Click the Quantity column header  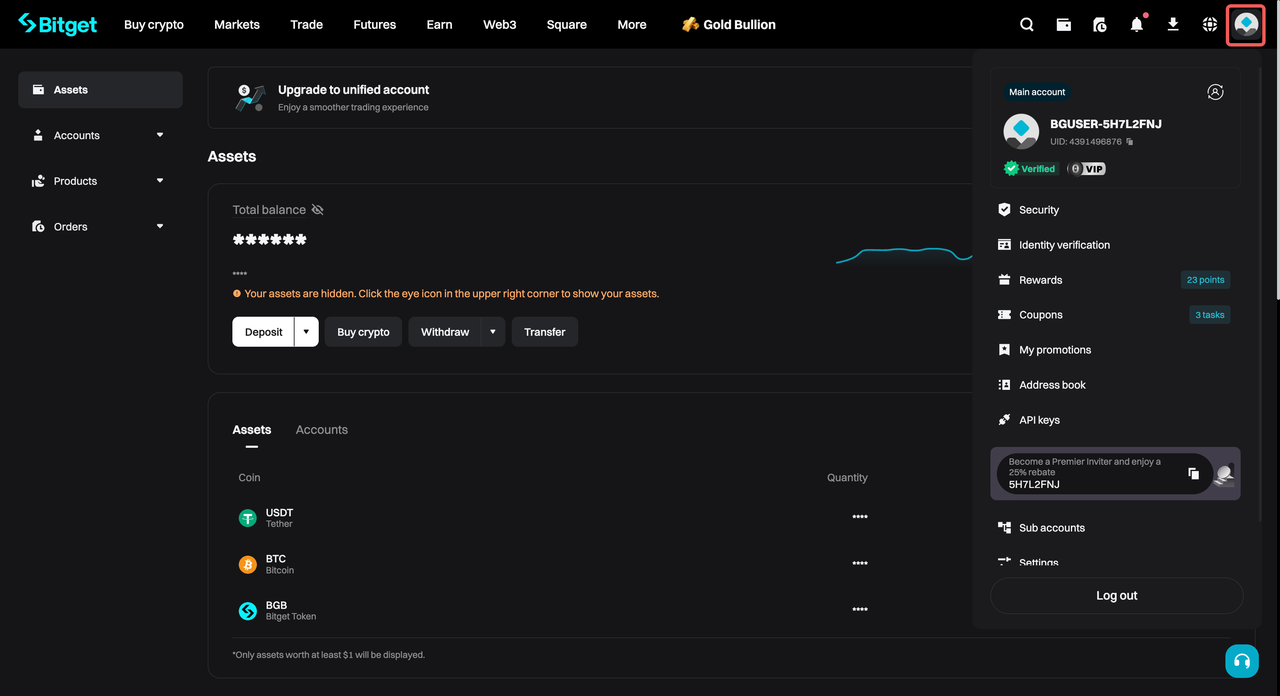click(847, 478)
